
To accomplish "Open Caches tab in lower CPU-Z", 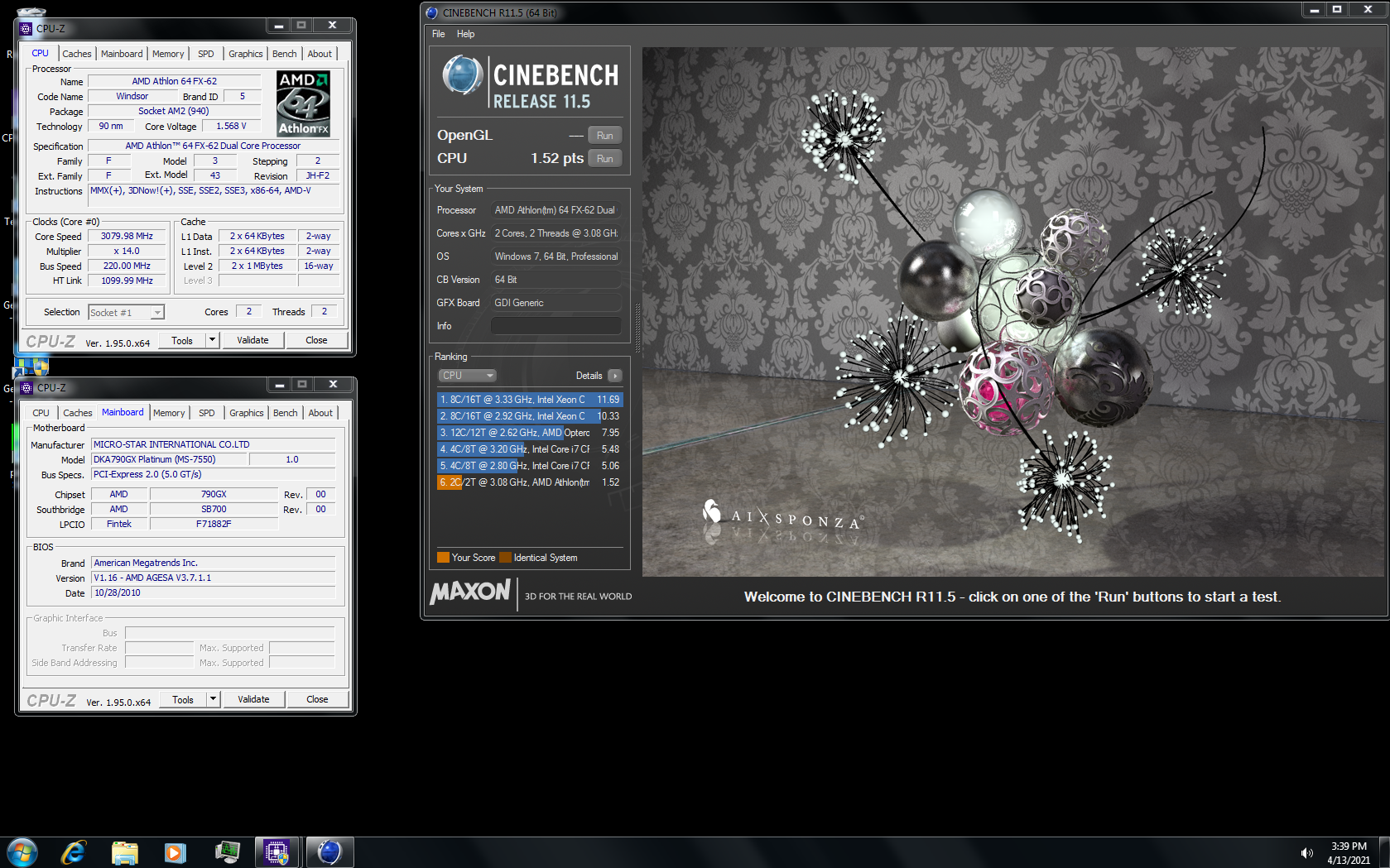I will point(78,413).
